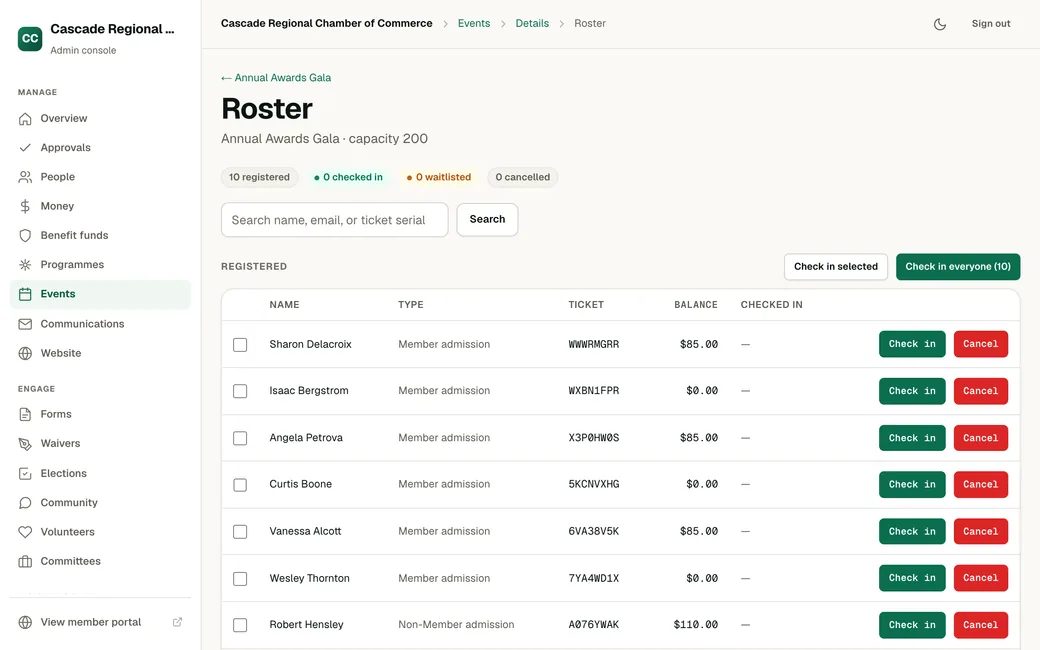This screenshot has height=650, width=1040.
Task: Click the CC organization logo
Action: [x=30, y=38]
